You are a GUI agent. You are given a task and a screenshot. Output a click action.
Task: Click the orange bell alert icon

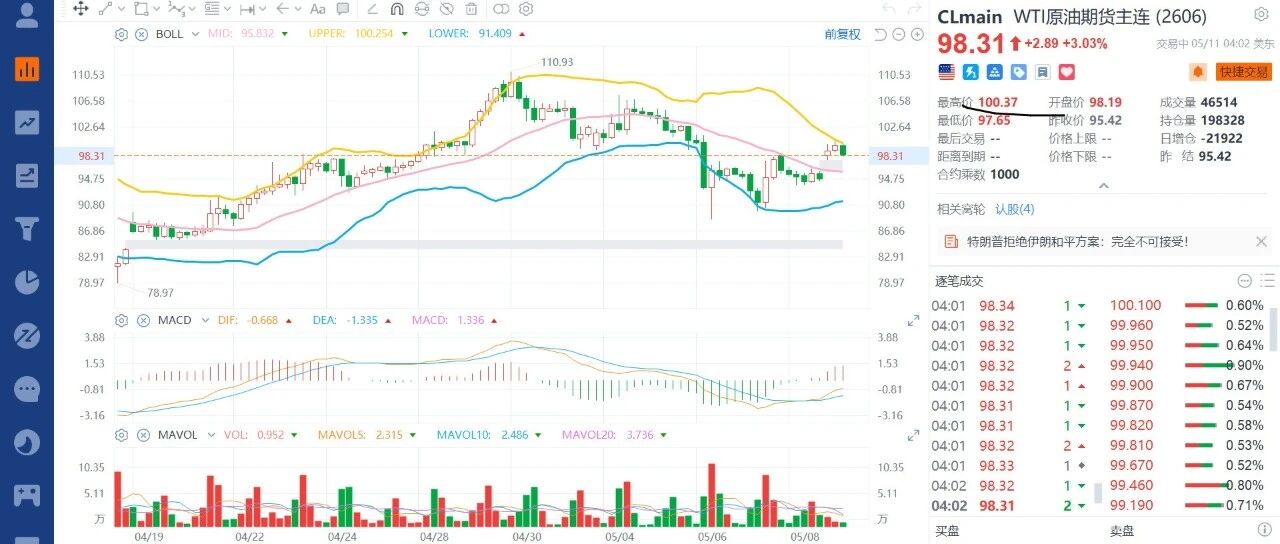click(1197, 72)
